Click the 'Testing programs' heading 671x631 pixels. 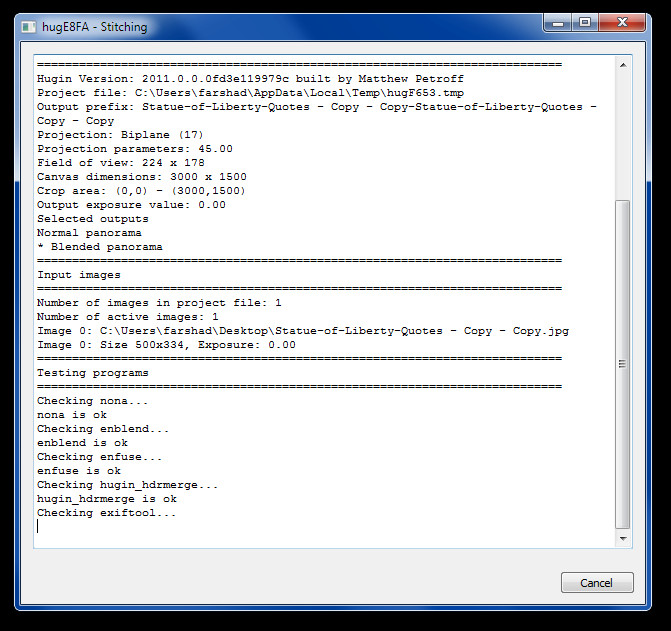92,373
